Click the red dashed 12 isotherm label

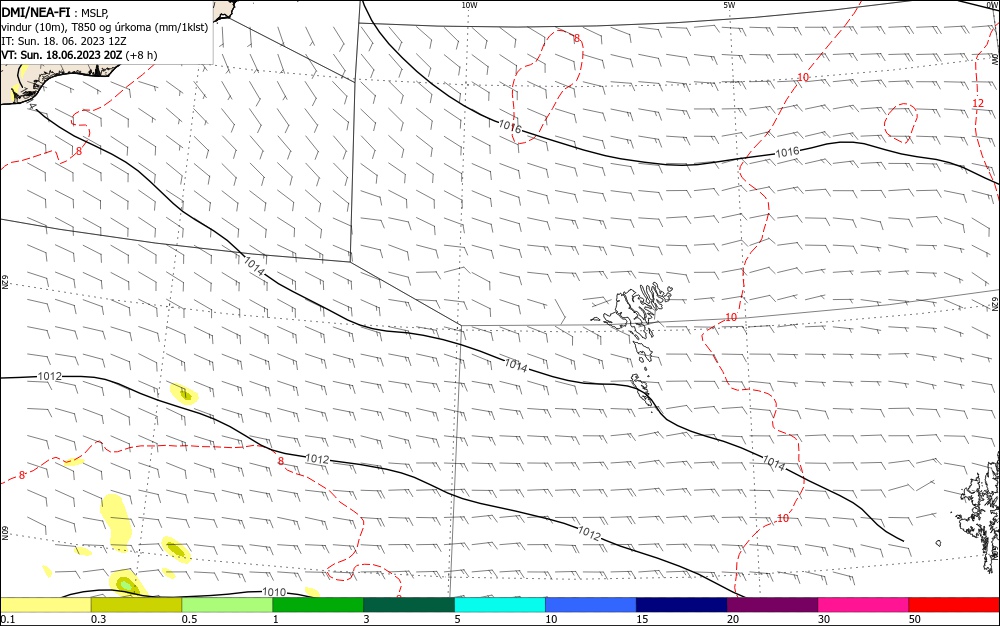[x=978, y=103]
